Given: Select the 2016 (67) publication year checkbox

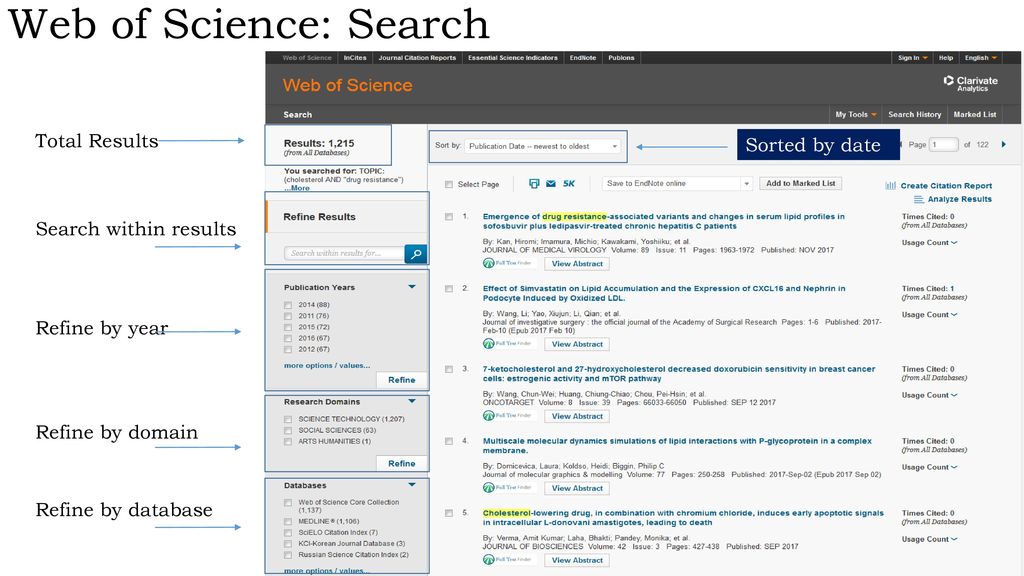Looking at the screenshot, I should [288, 338].
